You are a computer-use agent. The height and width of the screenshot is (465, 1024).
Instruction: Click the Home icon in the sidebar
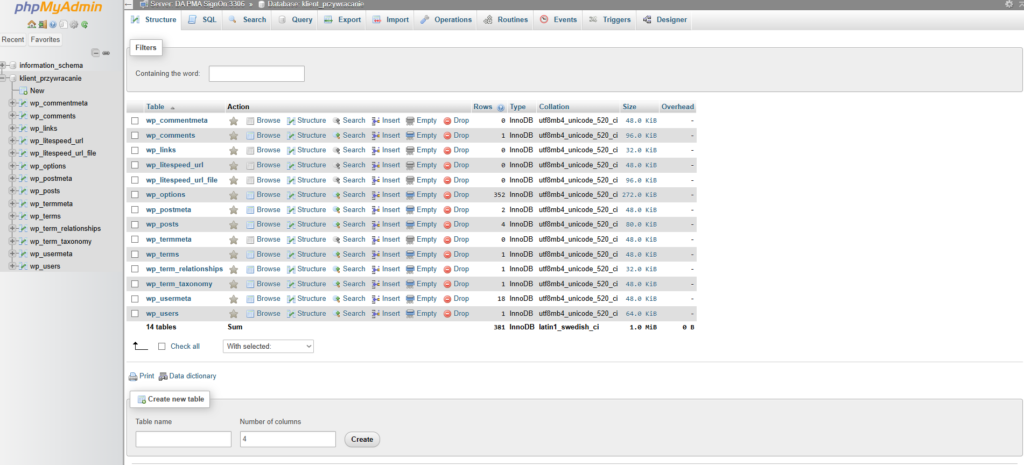(32, 24)
